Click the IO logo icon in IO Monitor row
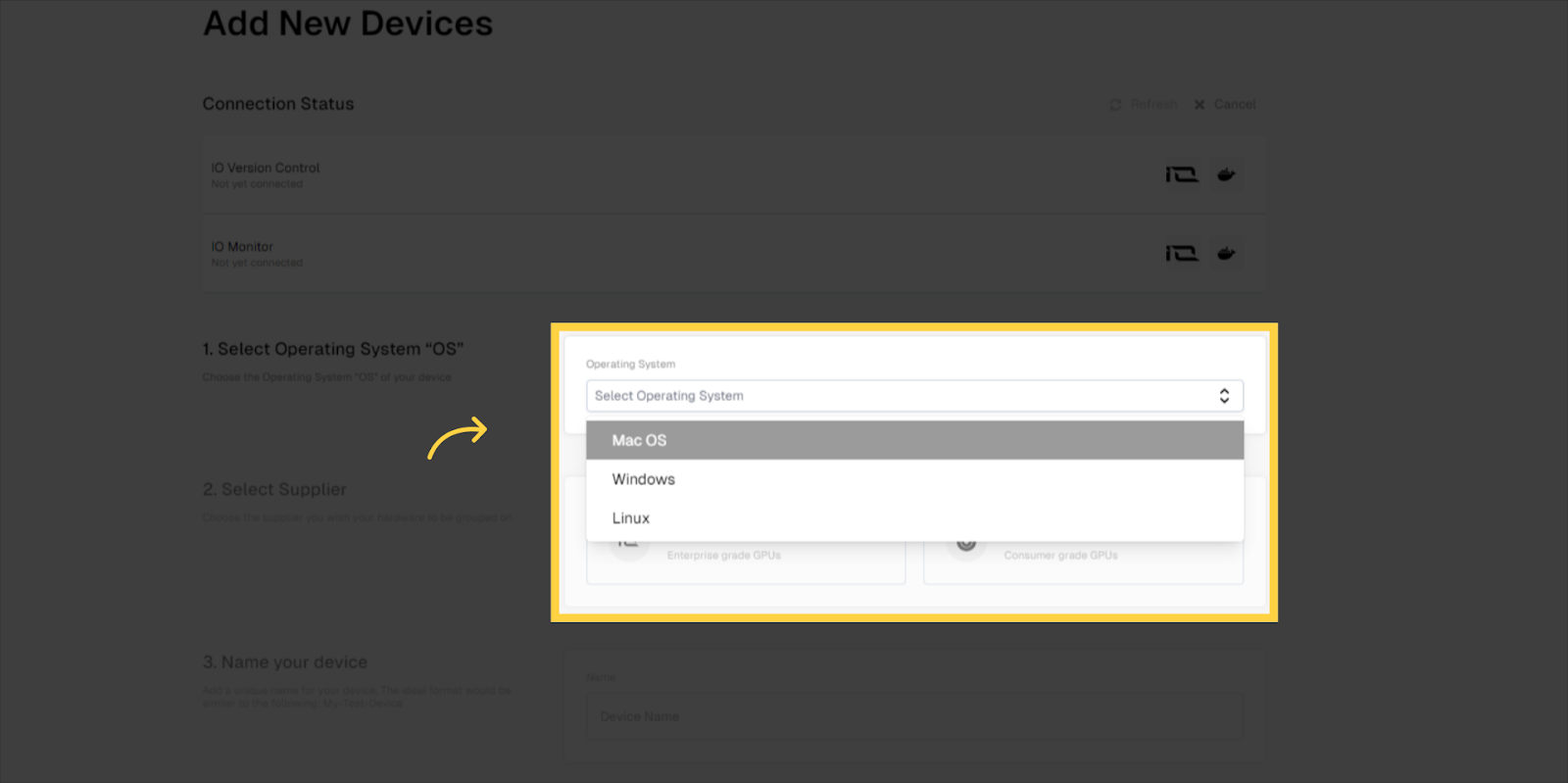The height and width of the screenshot is (783, 1568). 1182,254
